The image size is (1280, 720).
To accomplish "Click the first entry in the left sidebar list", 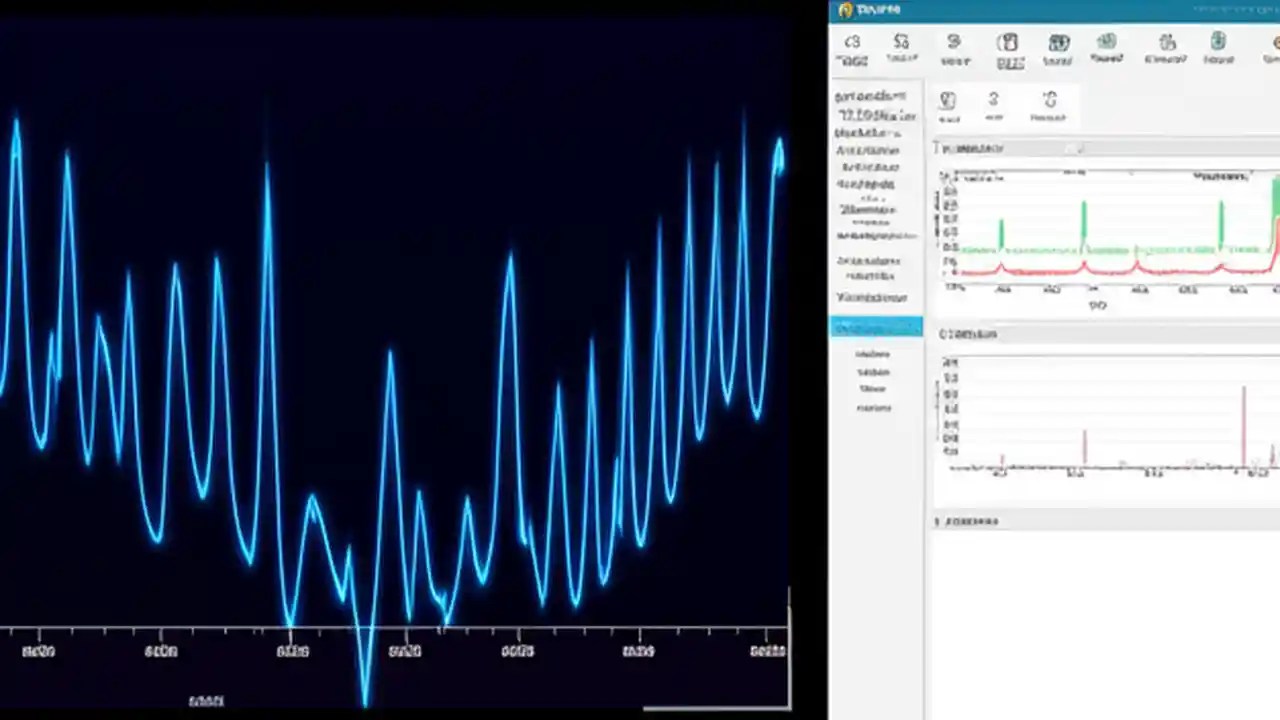I will [x=870, y=95].
